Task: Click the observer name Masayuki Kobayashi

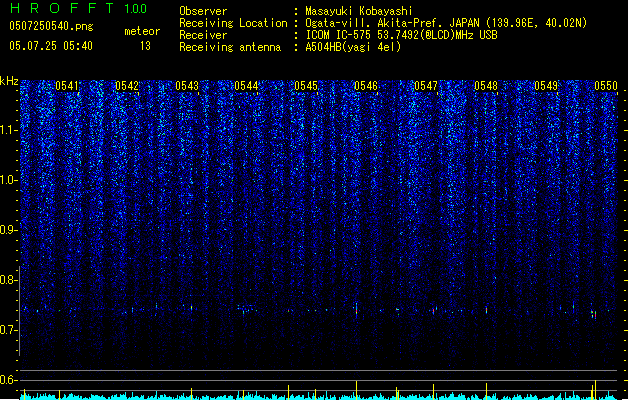Action: point(359,11)
